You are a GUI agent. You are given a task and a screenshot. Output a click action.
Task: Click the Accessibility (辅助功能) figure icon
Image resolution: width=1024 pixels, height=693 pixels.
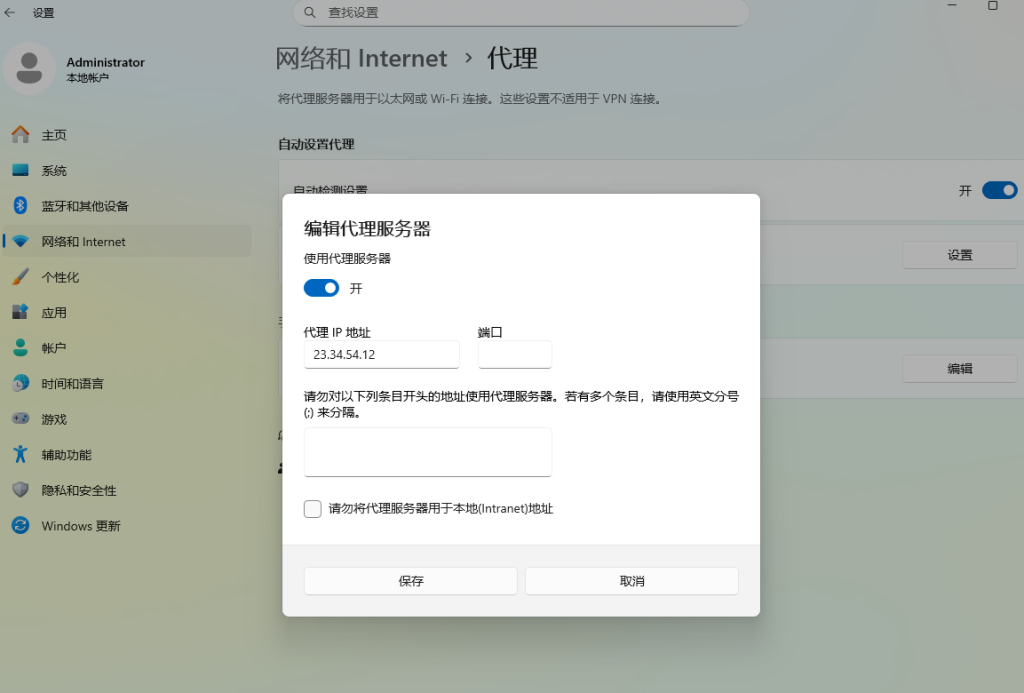pos(20,455)
